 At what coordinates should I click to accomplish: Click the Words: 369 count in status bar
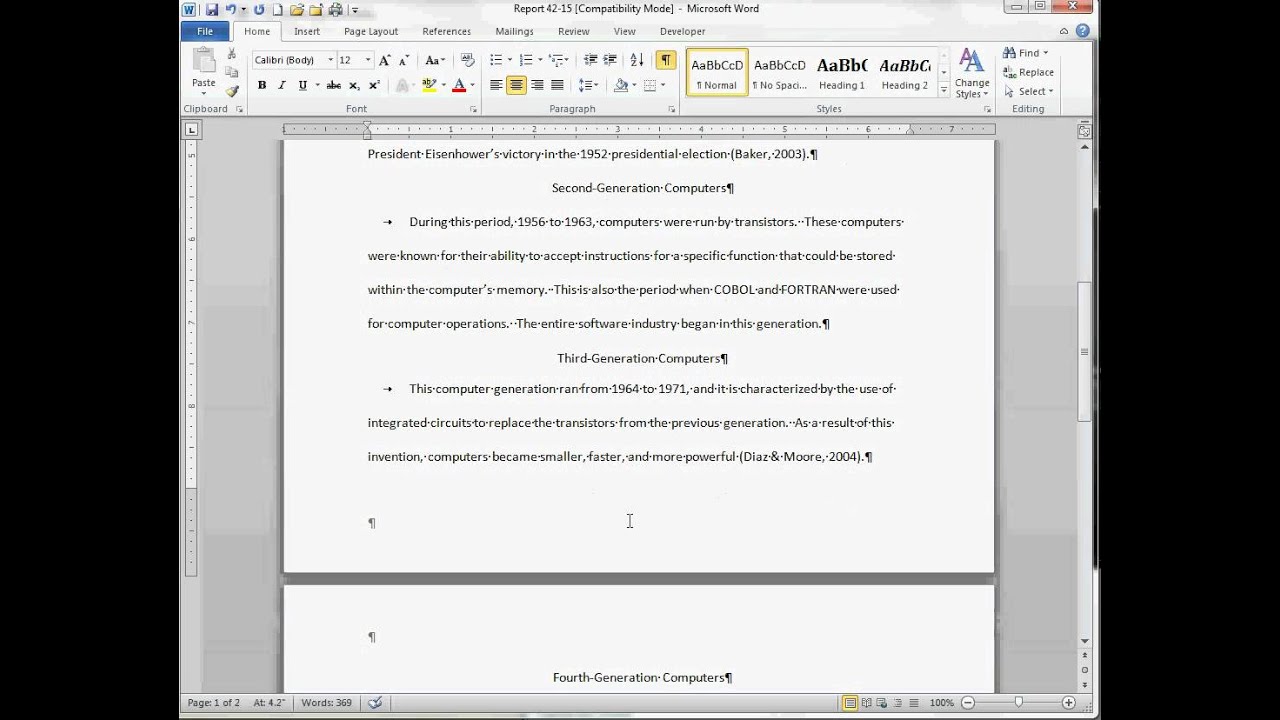[326, 703]
